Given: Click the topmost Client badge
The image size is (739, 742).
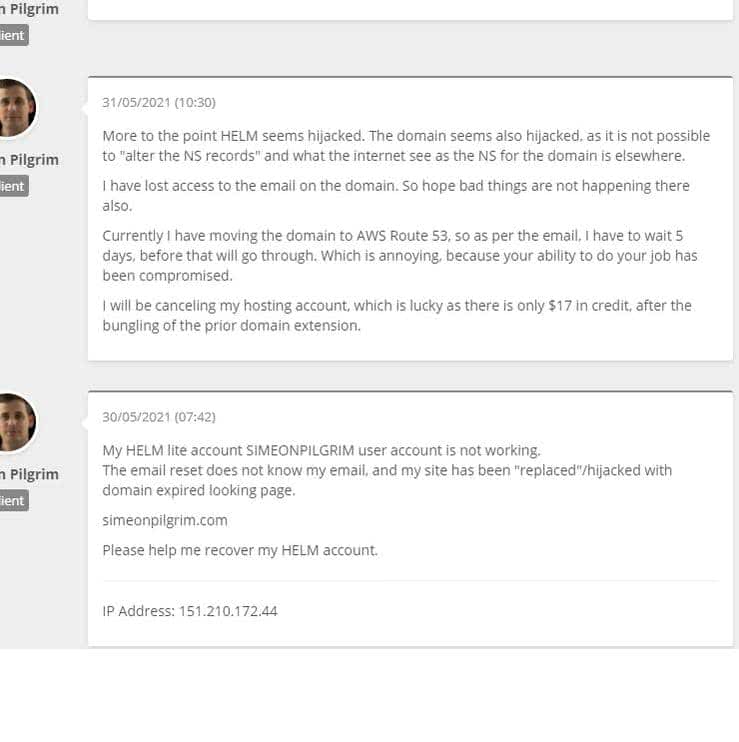Looking at the screenshot, I should click(14, 35).
